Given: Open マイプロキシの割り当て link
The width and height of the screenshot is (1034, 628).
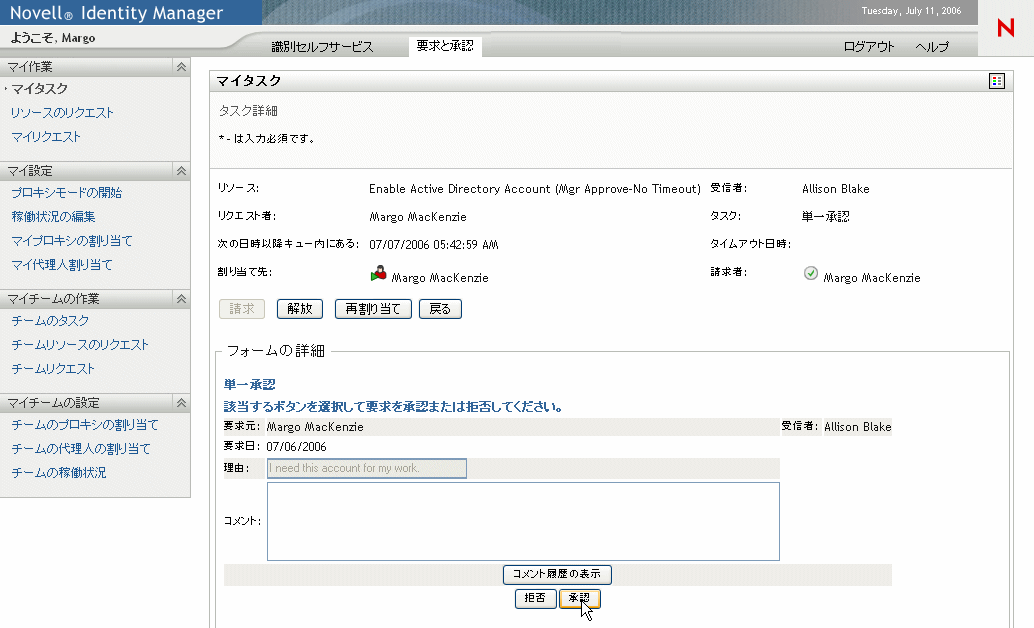Looking at the screenshot, I should [x=72, y=241].
